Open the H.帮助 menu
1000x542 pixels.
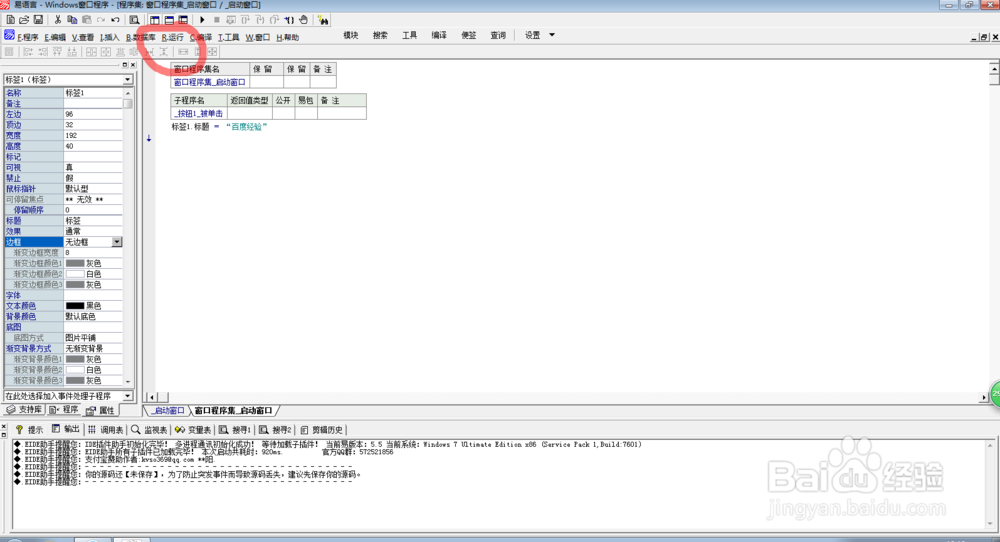coord(288,38)
